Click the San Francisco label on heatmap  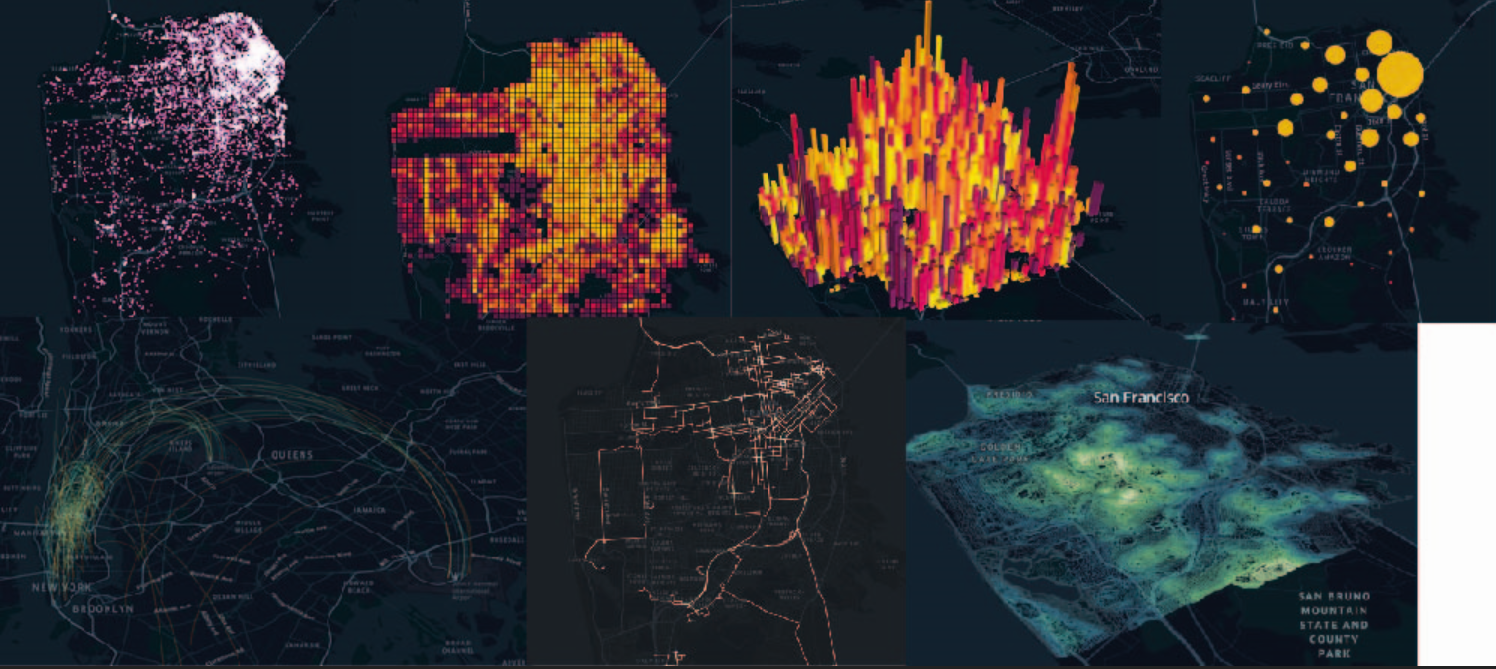[x=1141, y=398]
